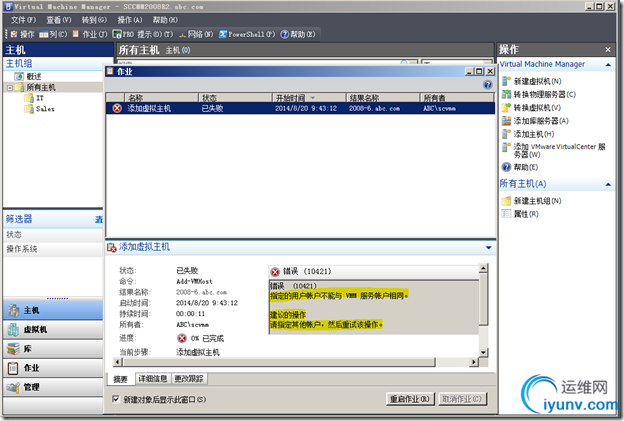
Task: Click 帮助 in the actions pane
Action: pyautogui.click(x=520, y=167)
